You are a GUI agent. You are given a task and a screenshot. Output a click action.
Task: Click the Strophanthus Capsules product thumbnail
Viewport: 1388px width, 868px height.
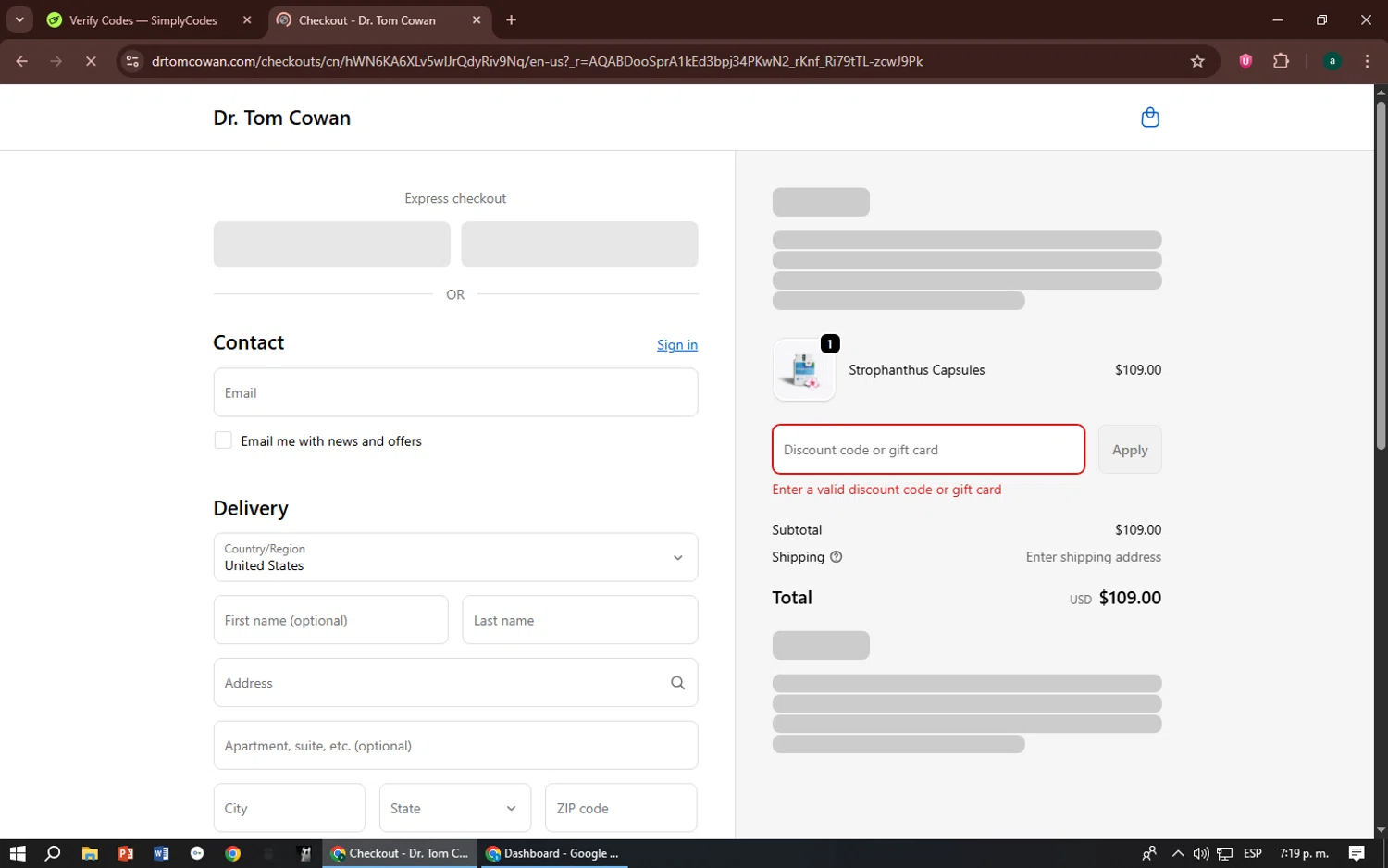803,370
